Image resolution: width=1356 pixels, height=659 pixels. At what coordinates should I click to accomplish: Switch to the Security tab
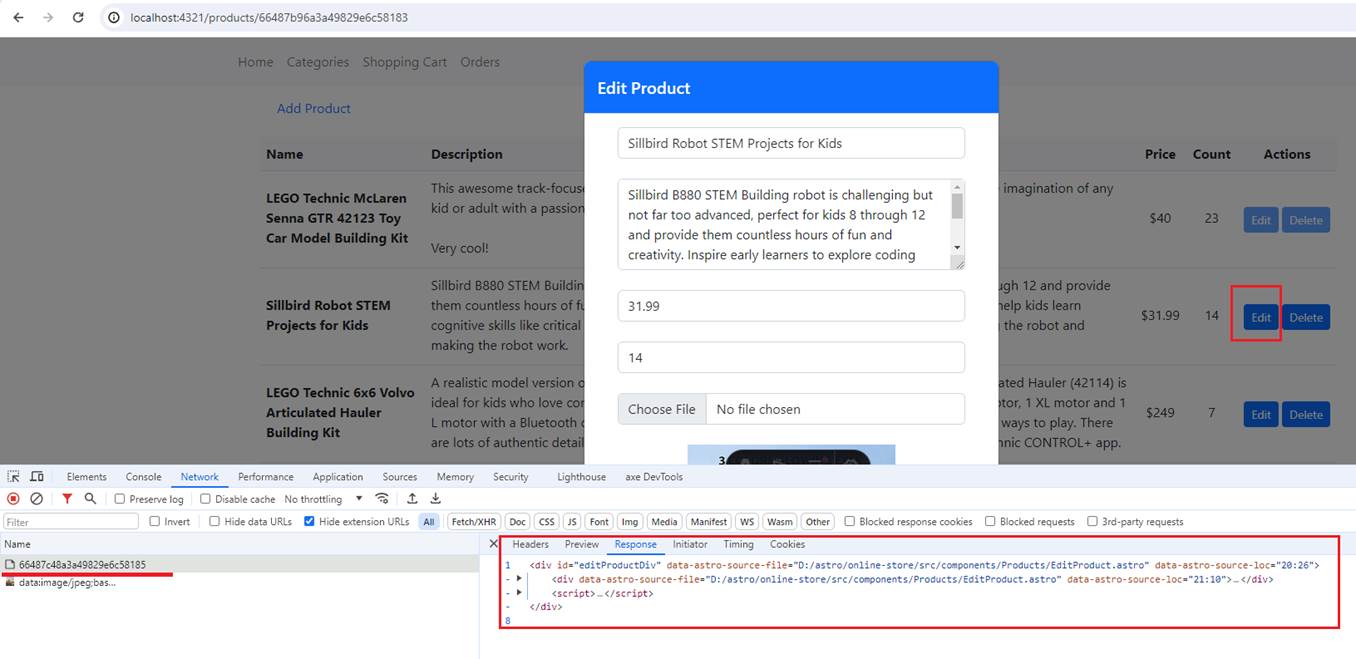pyautogui.click(x=510, y=477)
